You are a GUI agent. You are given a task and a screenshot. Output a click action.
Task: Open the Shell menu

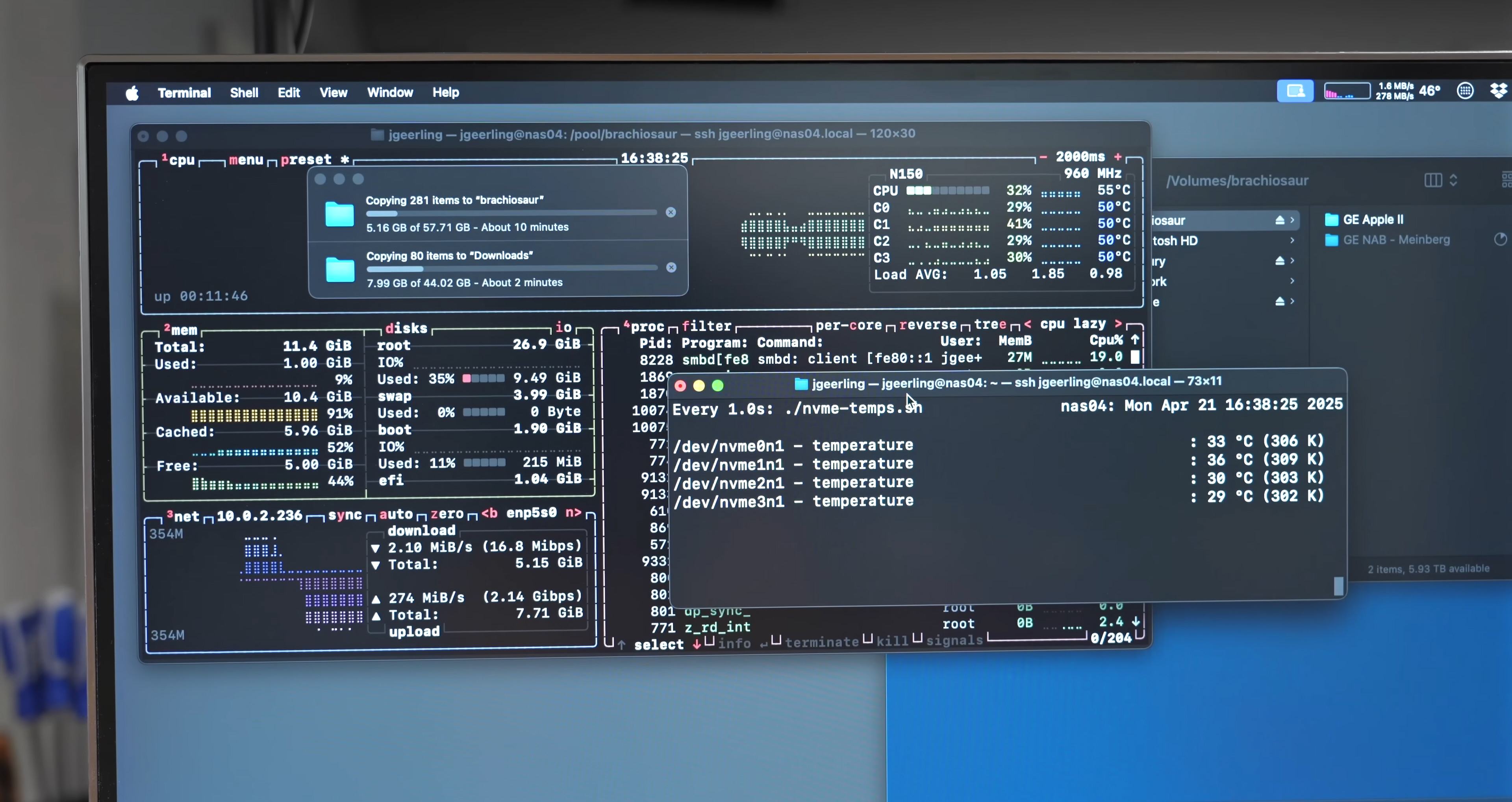[244, 93]
